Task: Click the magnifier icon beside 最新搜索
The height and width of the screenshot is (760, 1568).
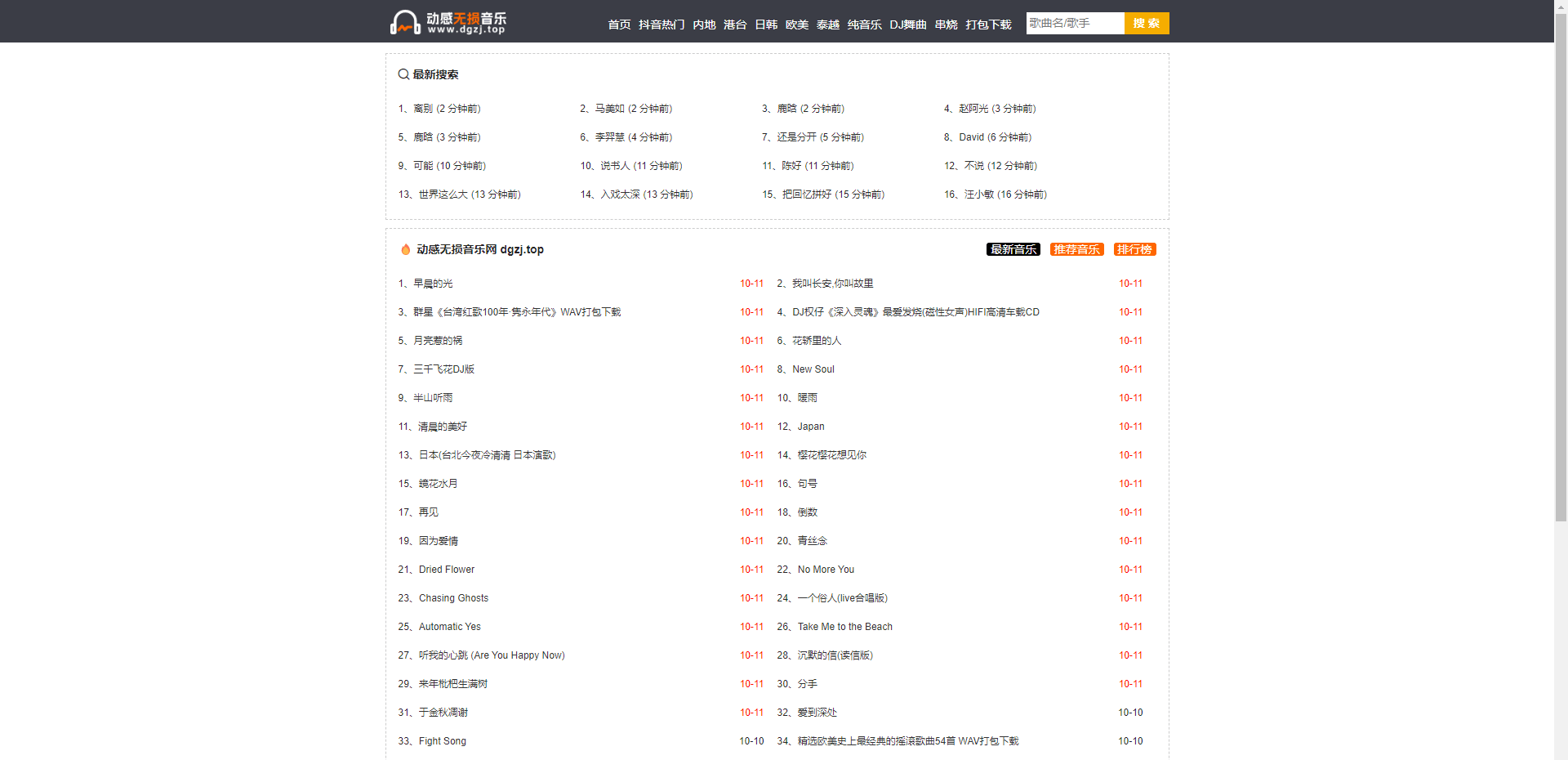Action: [403, 74]
